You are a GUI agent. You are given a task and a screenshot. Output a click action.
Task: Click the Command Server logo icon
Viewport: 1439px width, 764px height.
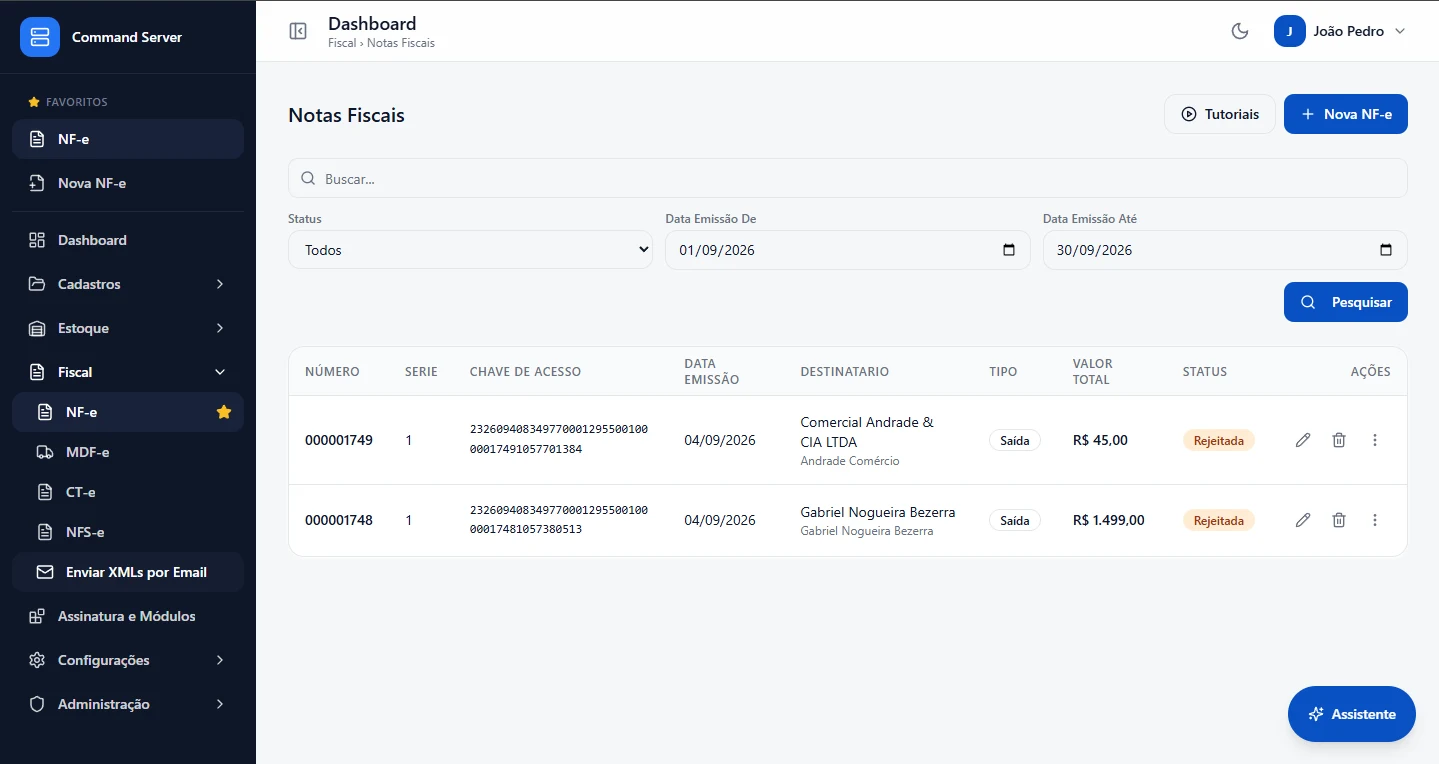pos(40,37)
